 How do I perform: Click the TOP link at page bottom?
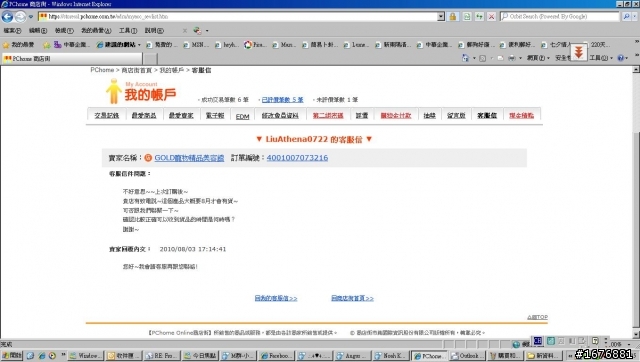point(538,317)
